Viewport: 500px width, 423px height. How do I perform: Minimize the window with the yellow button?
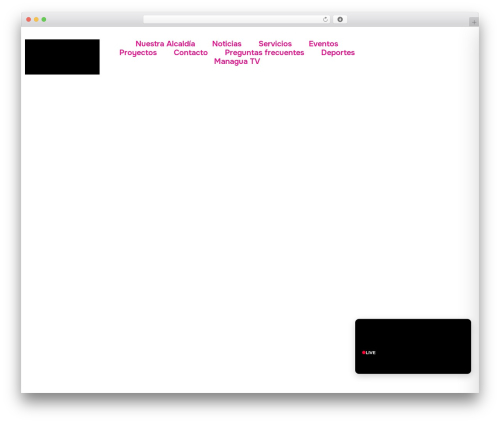[x=36, y=19]
